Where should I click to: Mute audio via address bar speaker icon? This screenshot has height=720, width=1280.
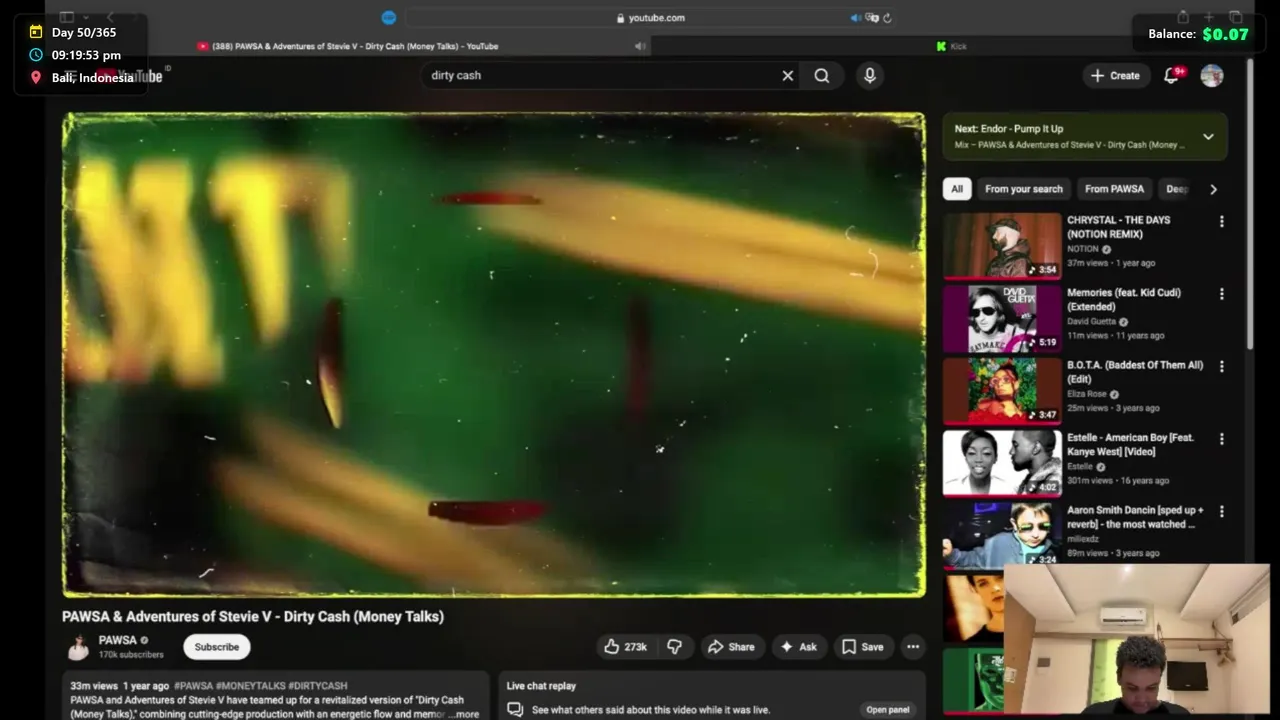click(856, 18)
